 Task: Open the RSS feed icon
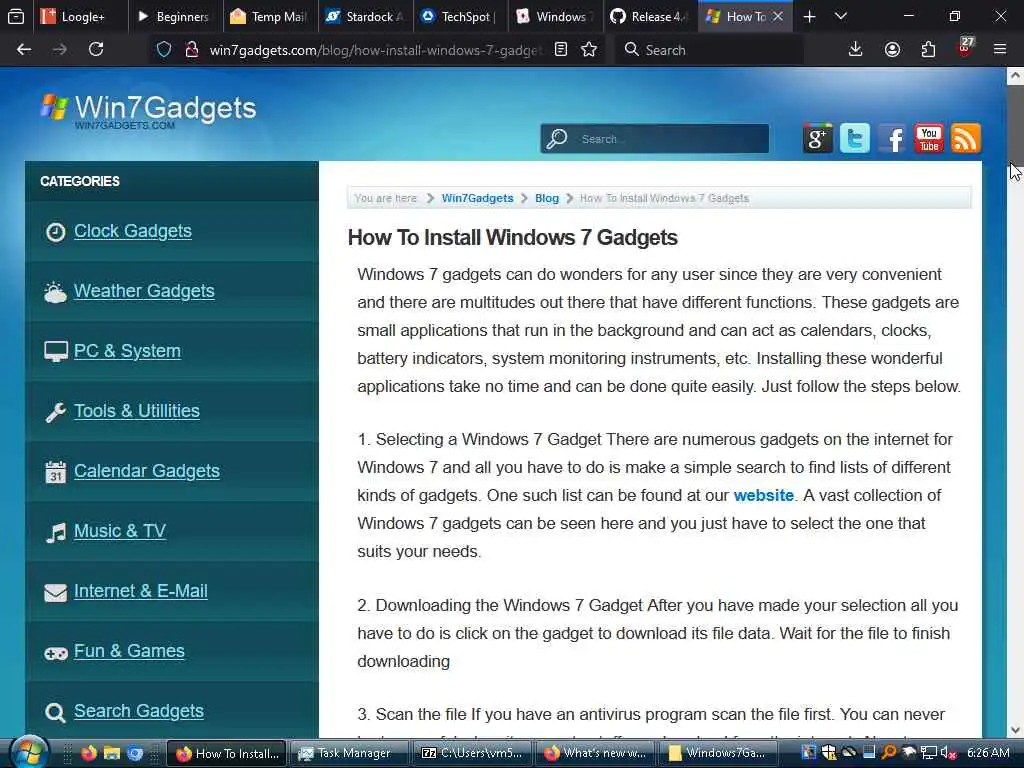966,138
